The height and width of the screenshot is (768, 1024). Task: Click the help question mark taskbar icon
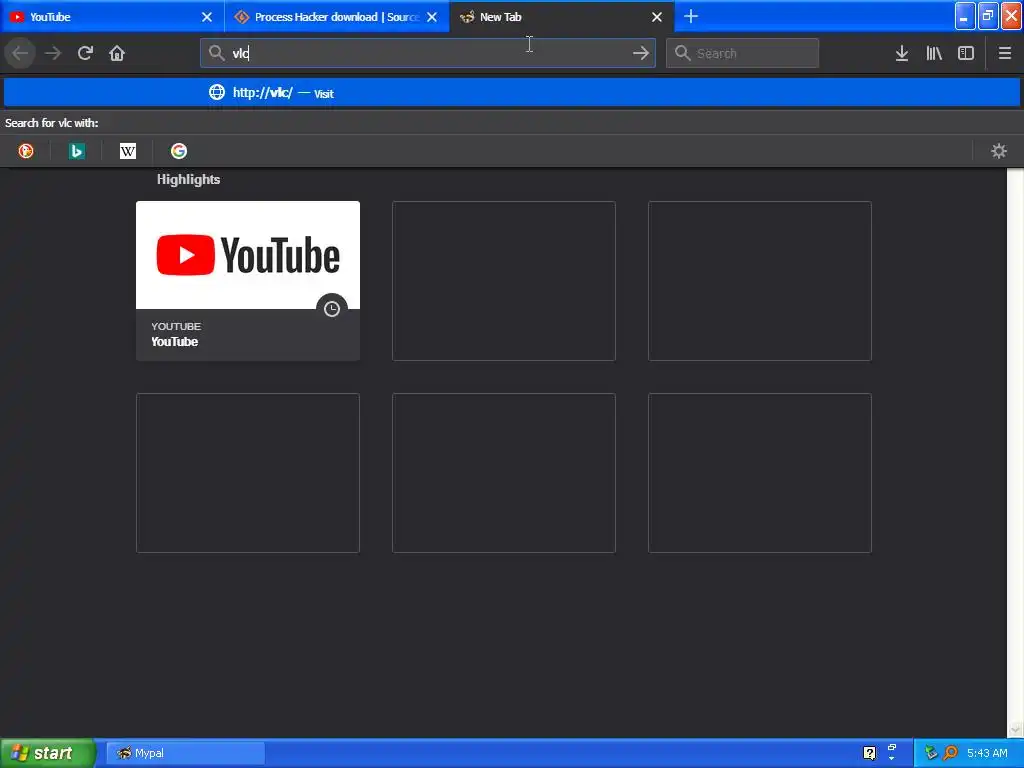click(869, 753)
